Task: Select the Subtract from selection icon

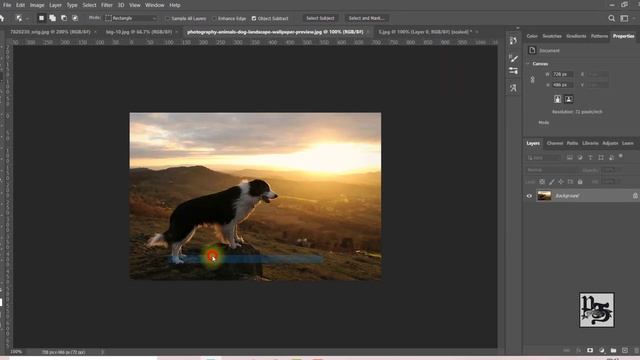Action: (64, 18)
